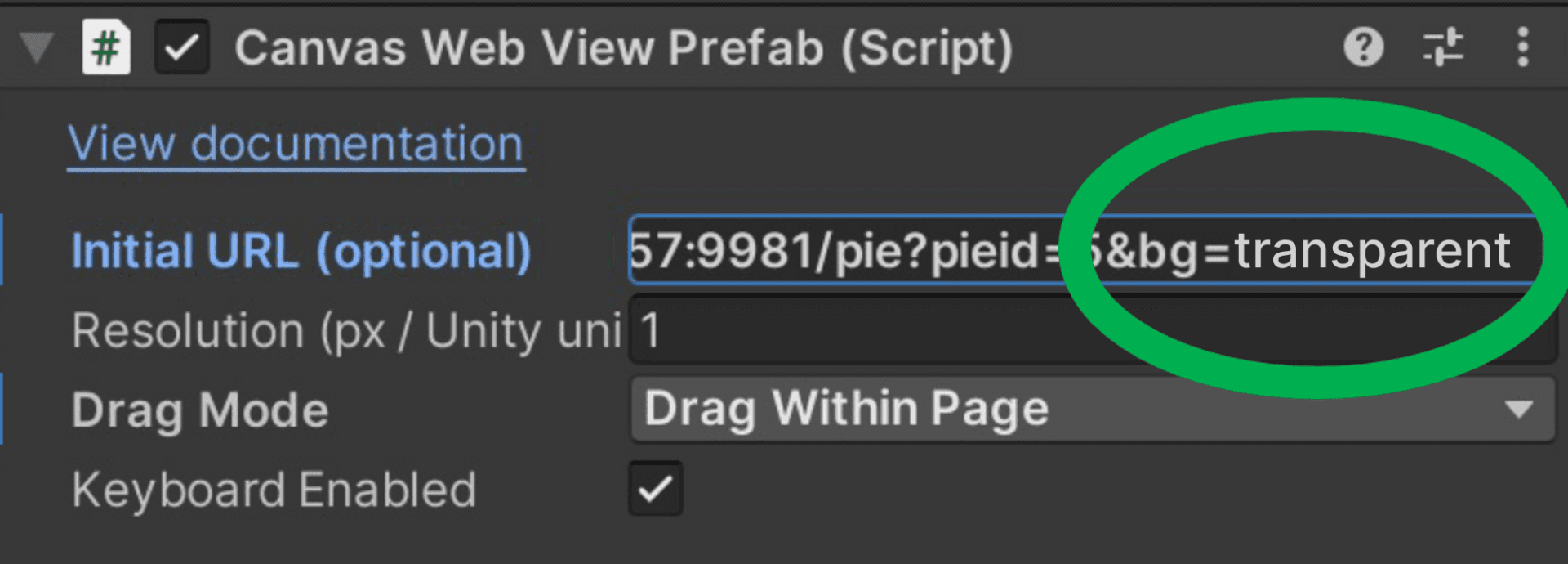Click the C# script icon next to the checkbox

[105, 47]
